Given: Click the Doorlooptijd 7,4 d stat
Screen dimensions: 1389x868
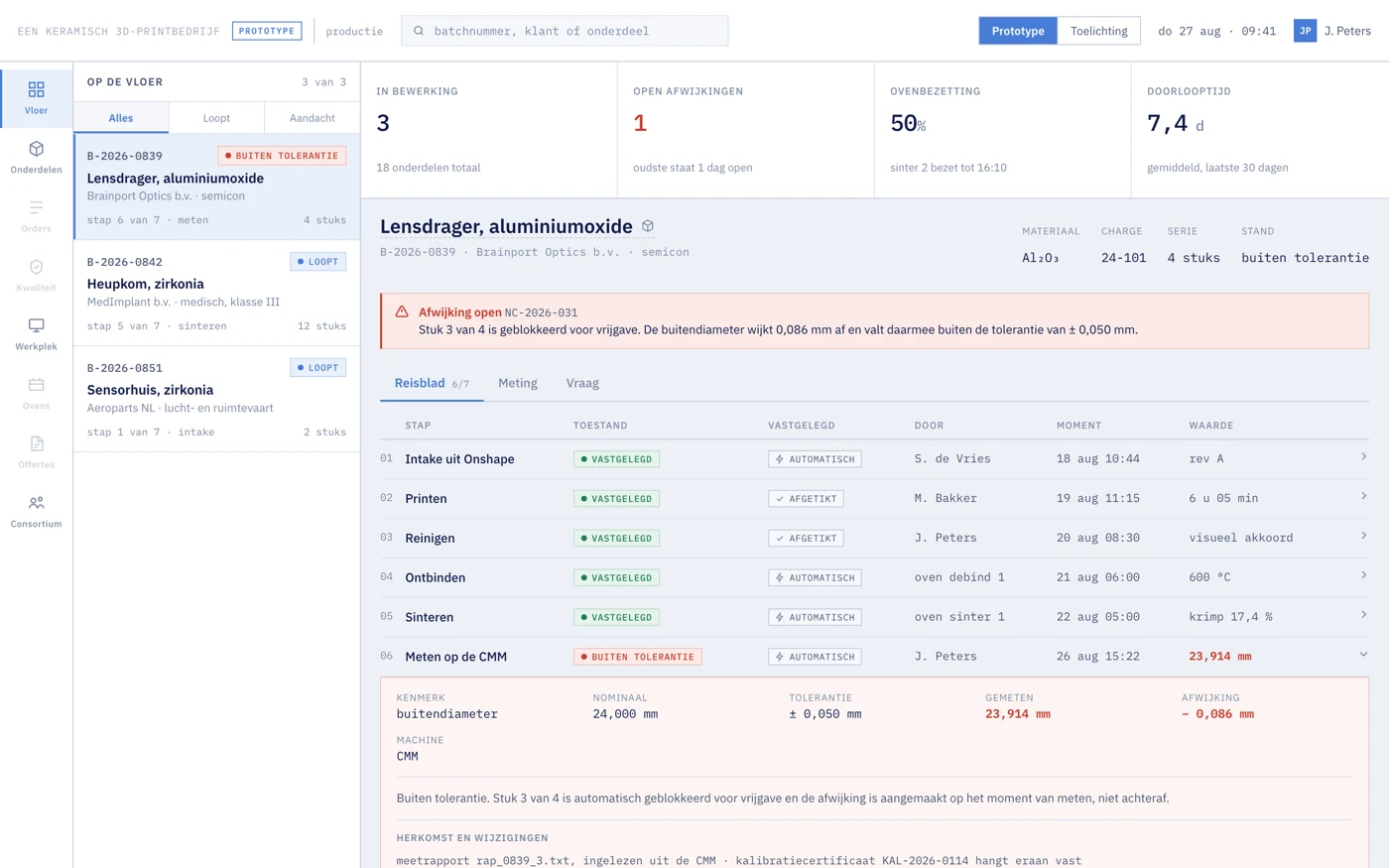Looking at the screenshot, I should pyautogui.click(x=1260, y=130).
